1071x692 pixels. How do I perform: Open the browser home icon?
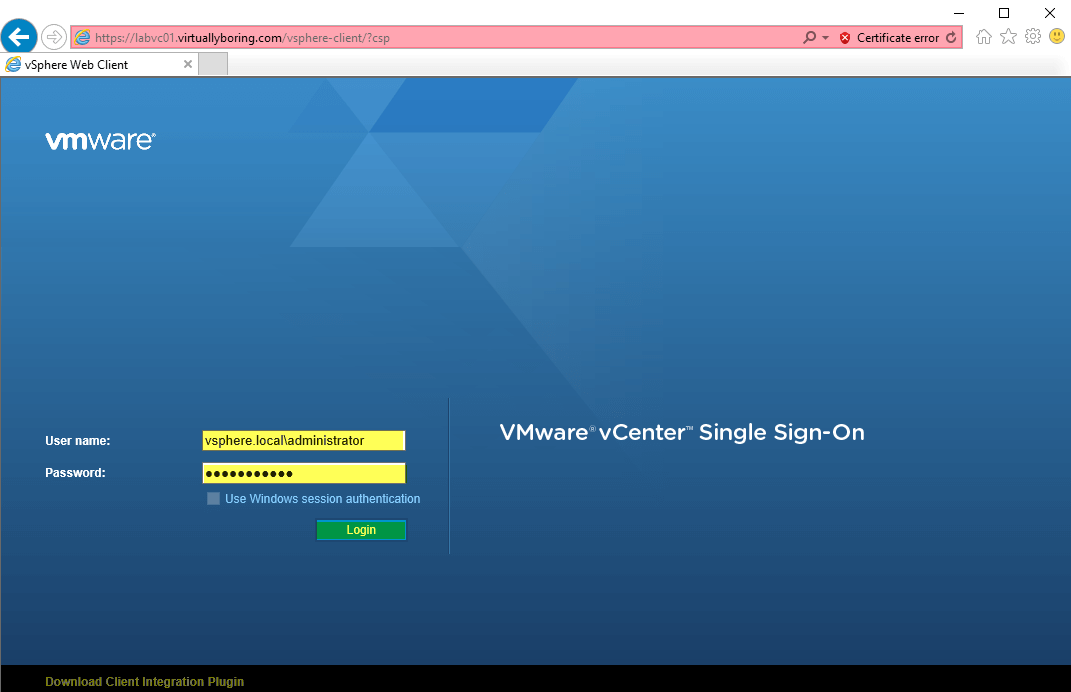(x=984, y=37)
